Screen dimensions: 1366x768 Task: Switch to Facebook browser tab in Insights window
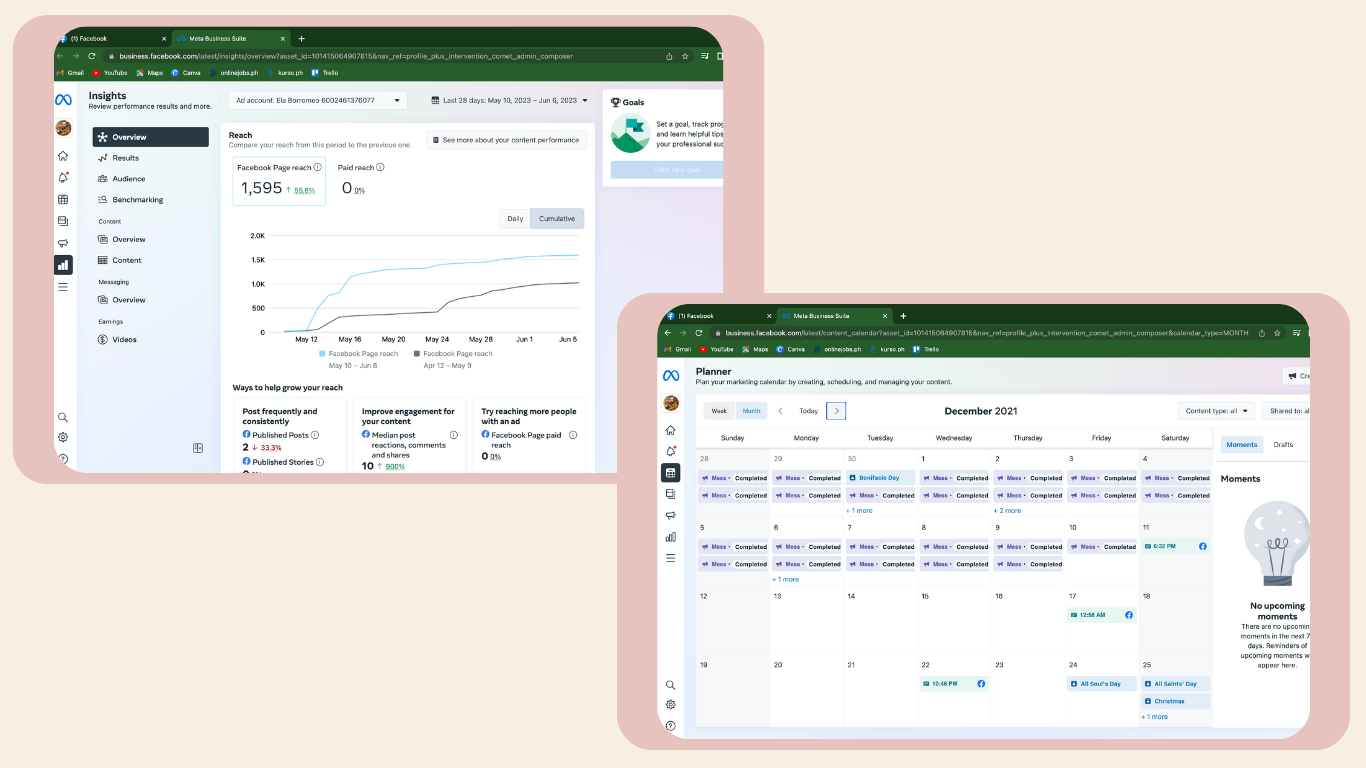tap(112, 39)
